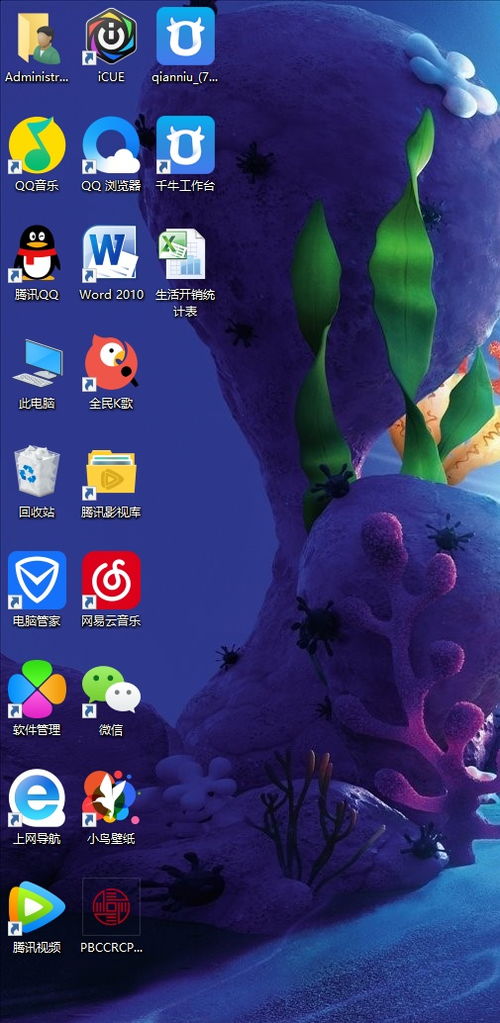Select the 腾讯影视库 folder icon
The height and width of the screenshot is (1023, 500).
pos(111,472)
